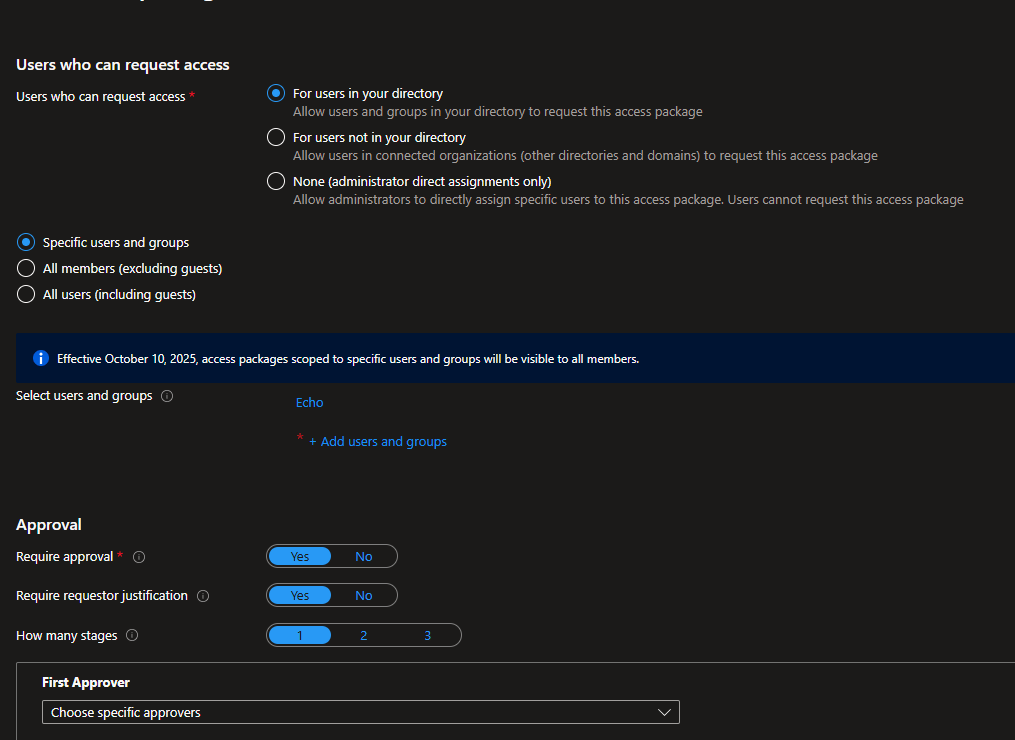Image resolution: width=1015 pixels, height=740 pixels.
Task: Set Require requestor justification to Yes
Action: [x=300, y=595]
